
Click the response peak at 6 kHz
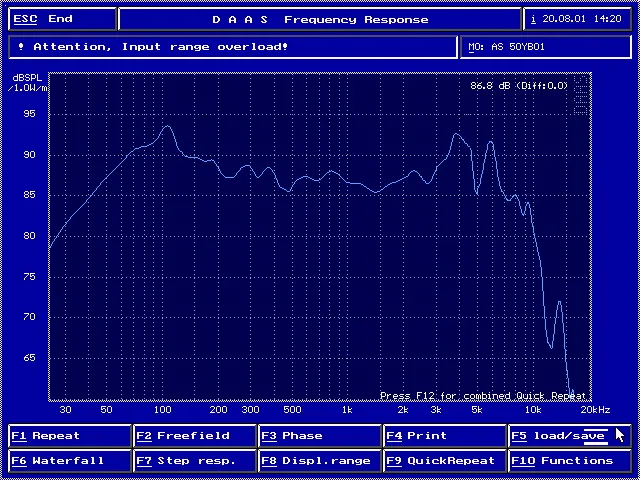[491, 142]
